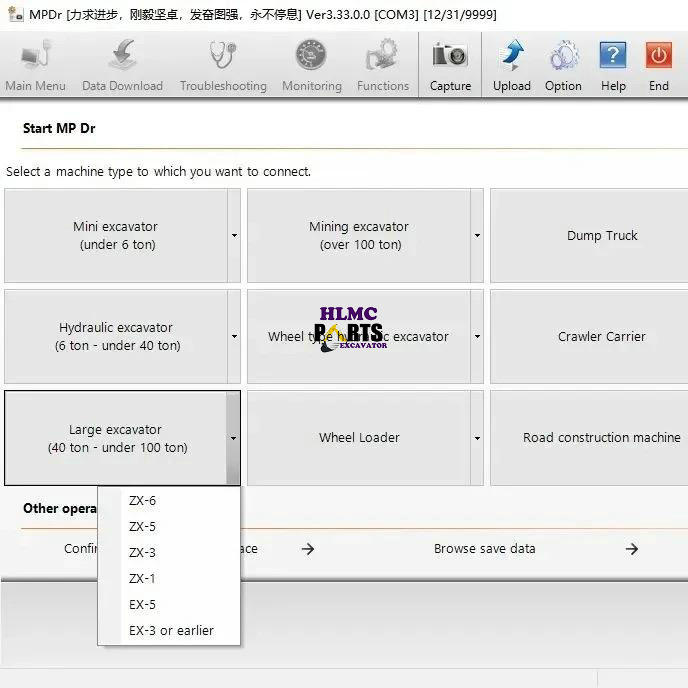The width and height of the screenshot is (688, 688).
Task: Click the Data Download toolbar icon
Action: point(122,55)
